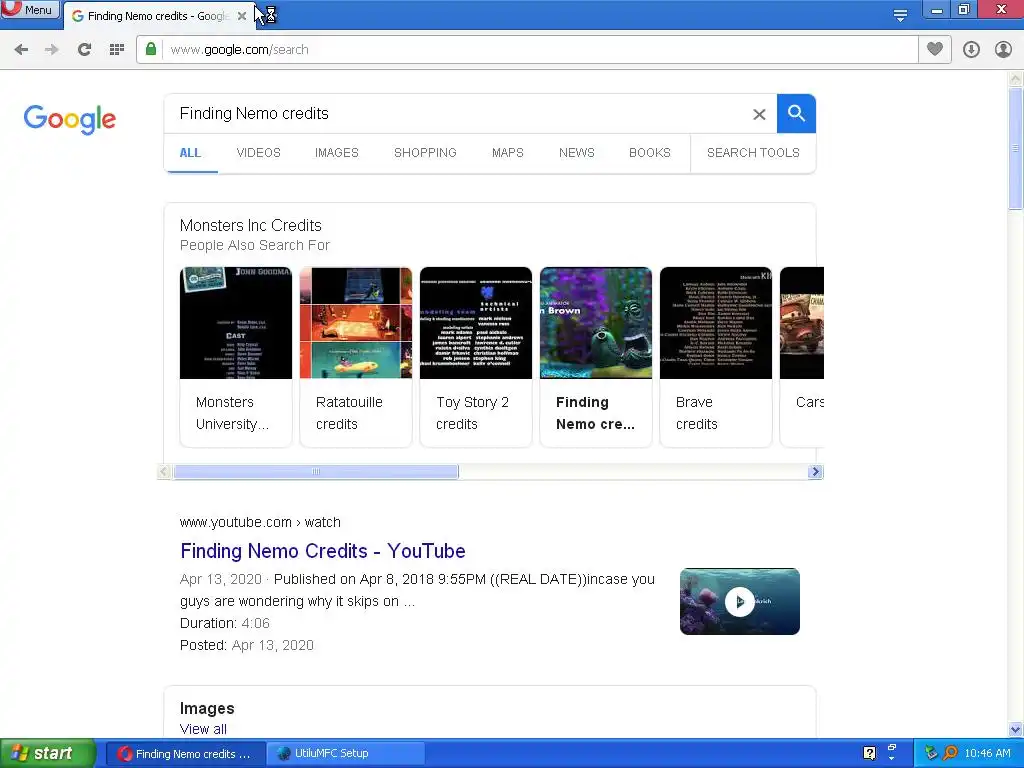Click the Google logo

click(70, 119)
